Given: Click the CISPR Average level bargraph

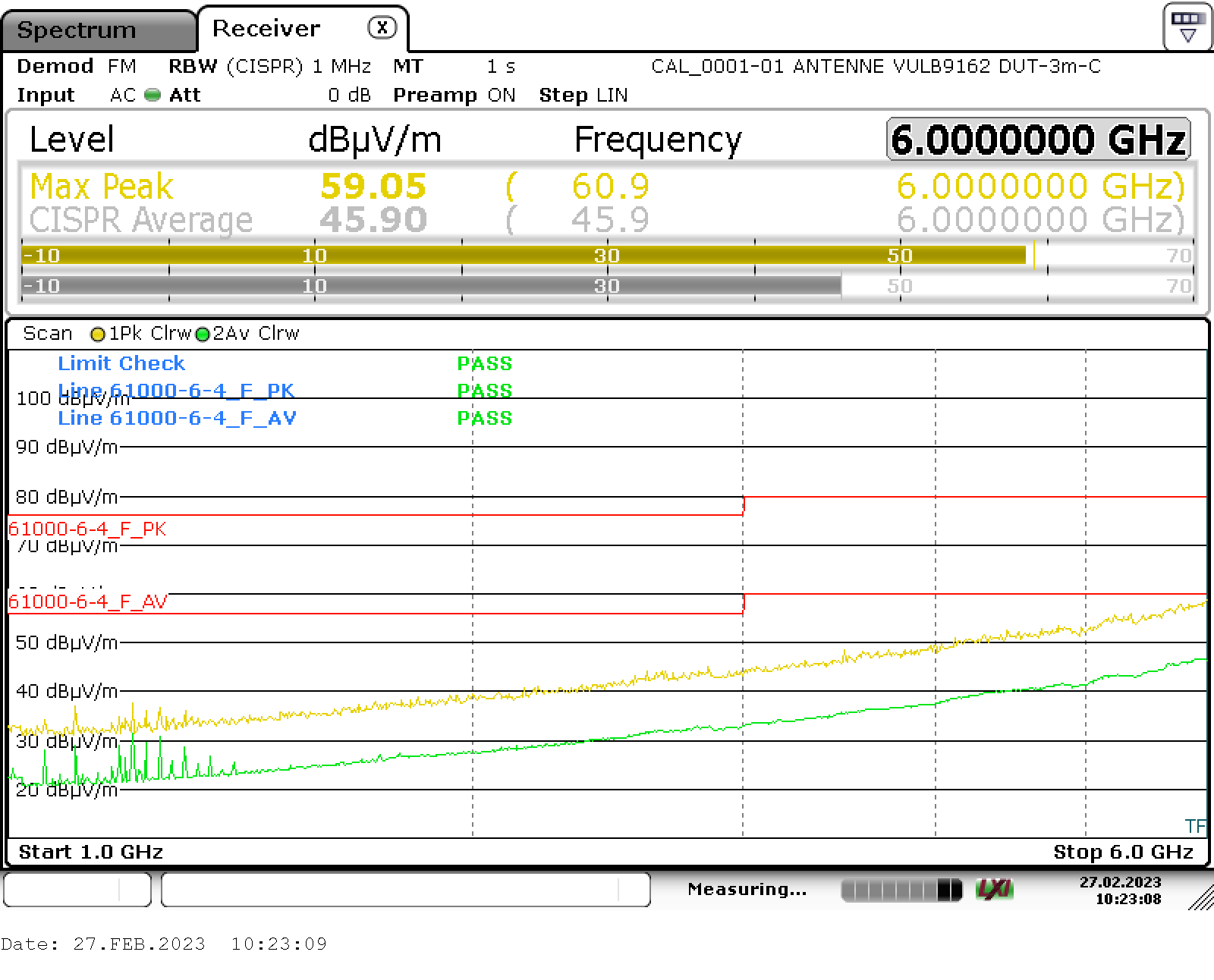Looking at the screenshot, I should tap(607, 286).
